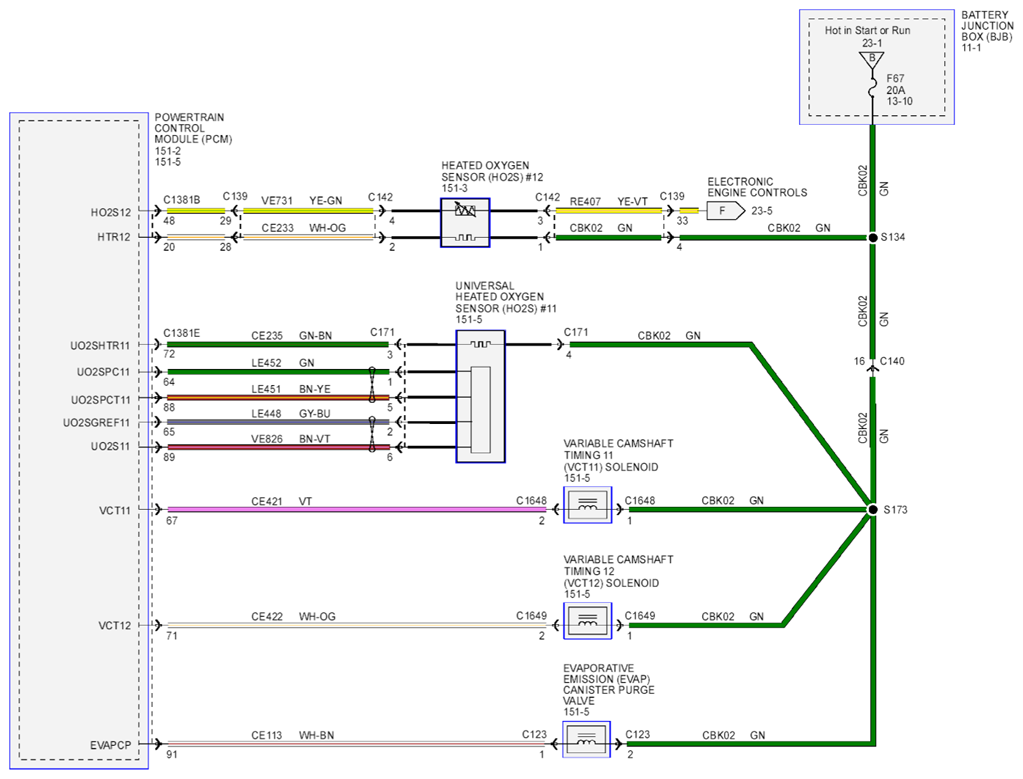Click the F67 20A fuse symbol
Screen dimensions: 1023x779
pyautogui.click(x=872, y=89)
